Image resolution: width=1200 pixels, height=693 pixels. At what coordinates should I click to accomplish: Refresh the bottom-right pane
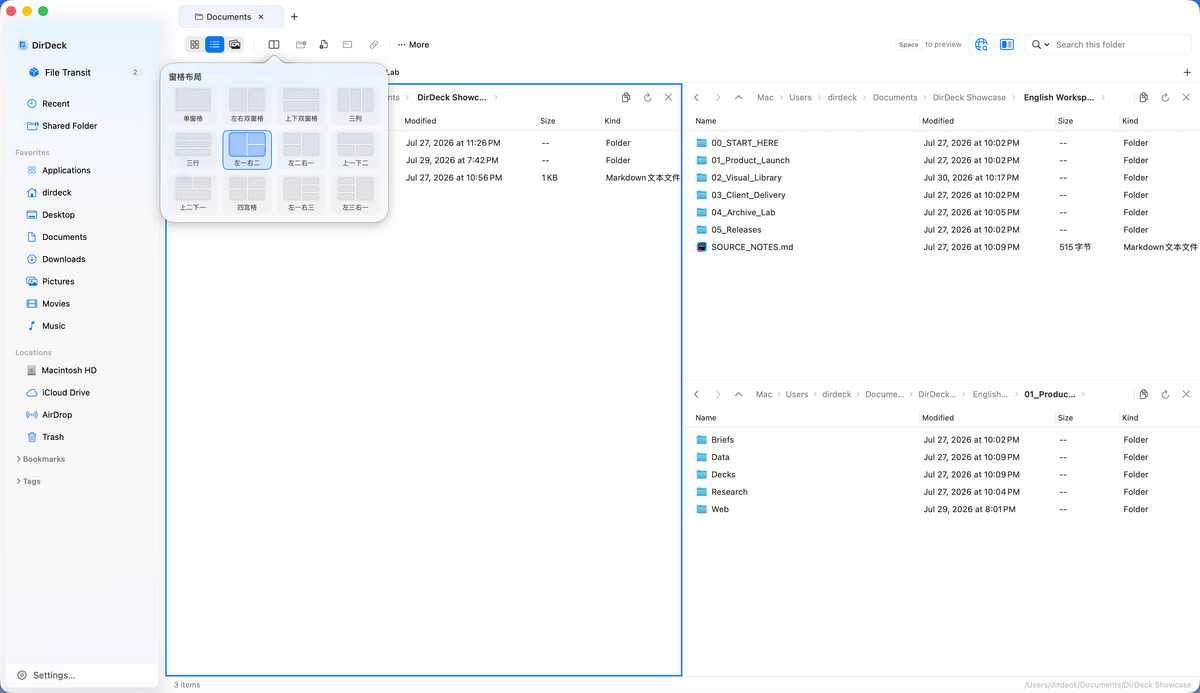coord(1165,394)
